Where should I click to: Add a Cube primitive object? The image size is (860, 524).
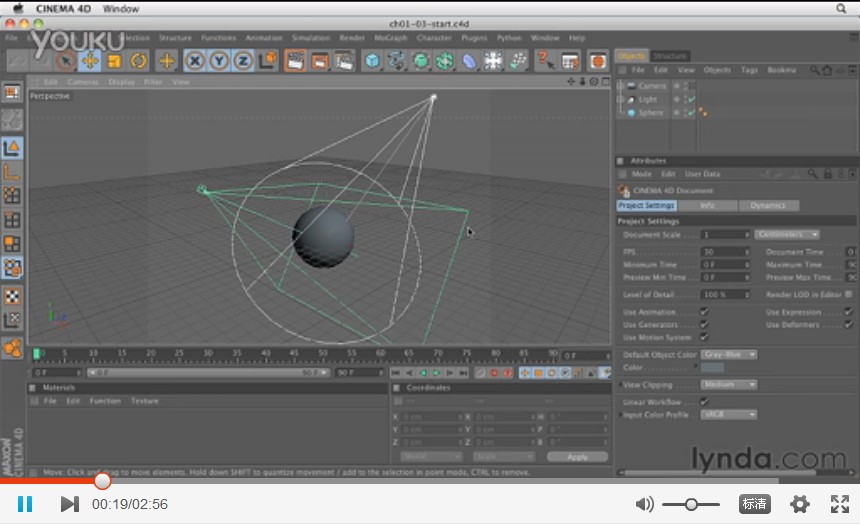[x=372, y=61]
